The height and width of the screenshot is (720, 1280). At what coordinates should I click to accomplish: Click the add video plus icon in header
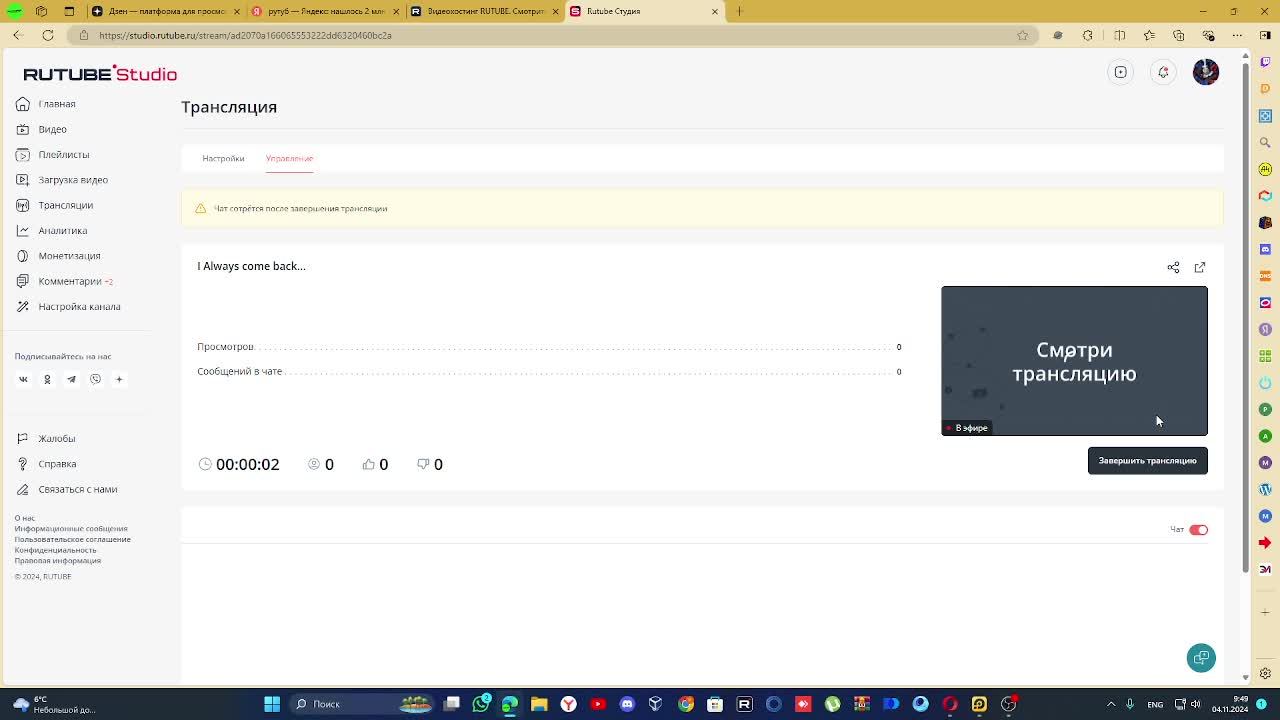[x=1121, y=72]
